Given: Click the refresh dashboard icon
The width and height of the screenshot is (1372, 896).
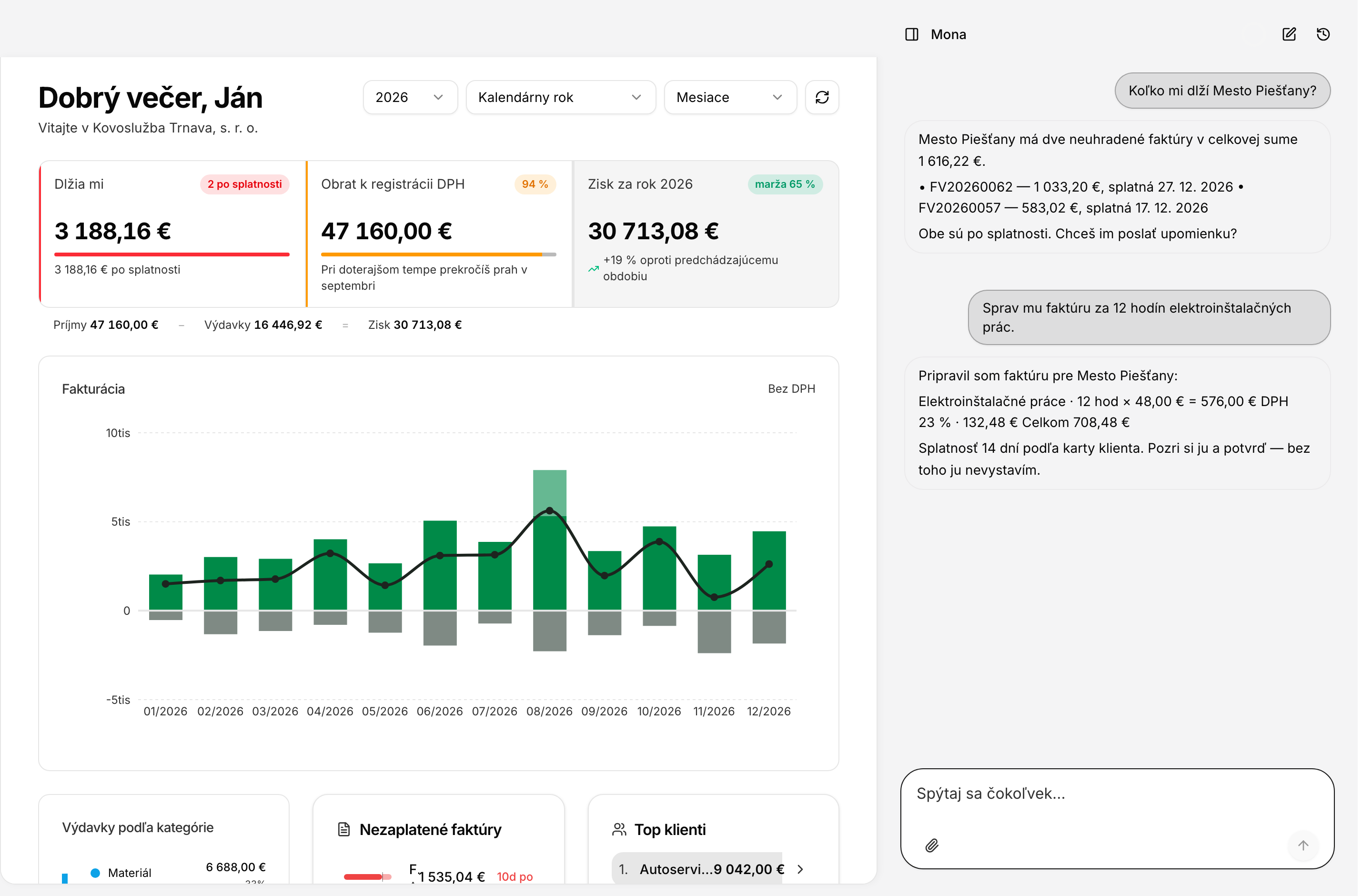Looking at the screenshot, I should pyautogui.click(x=822, y=97).
